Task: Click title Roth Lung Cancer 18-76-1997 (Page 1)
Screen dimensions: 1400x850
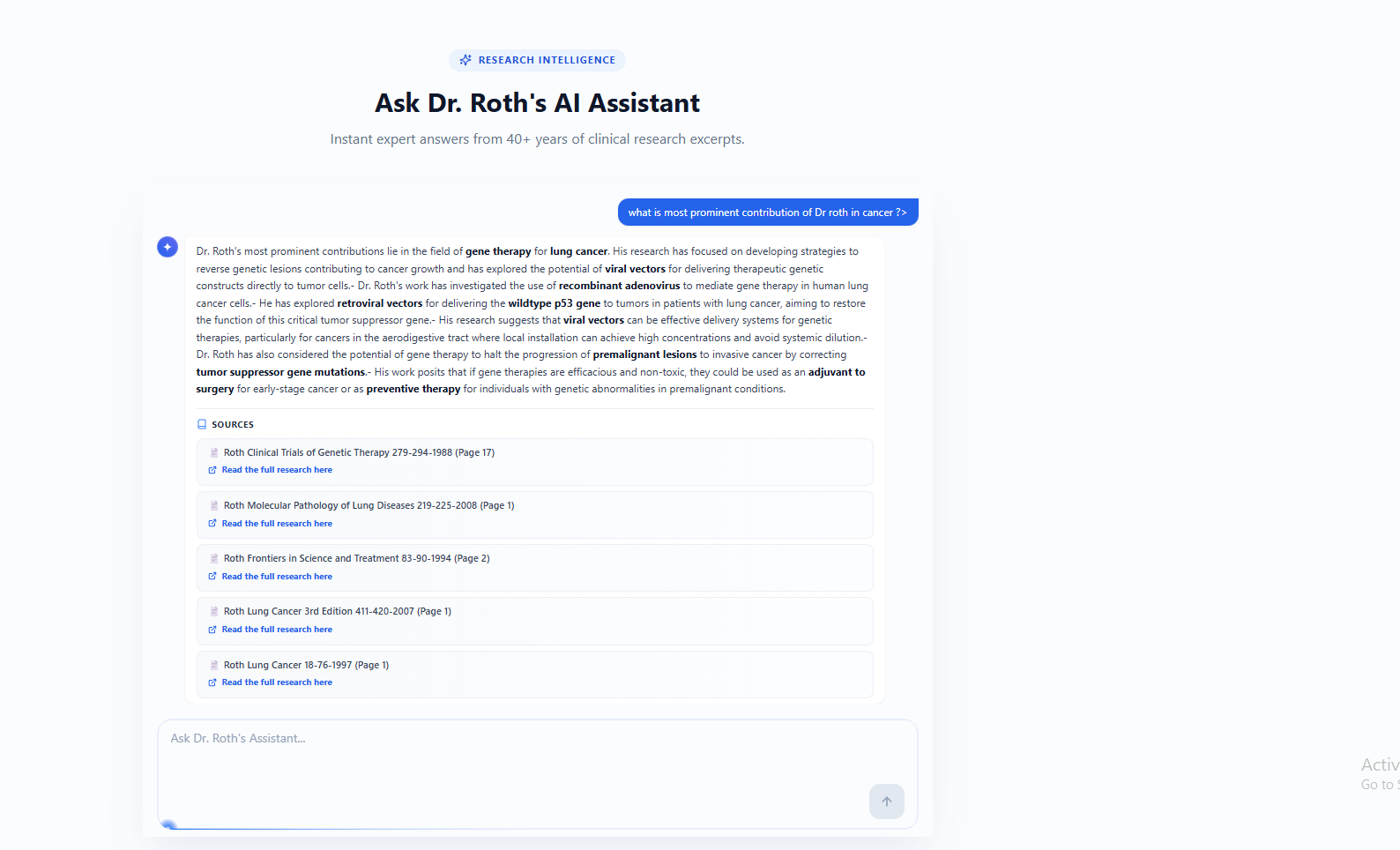Action: point(306,665)
